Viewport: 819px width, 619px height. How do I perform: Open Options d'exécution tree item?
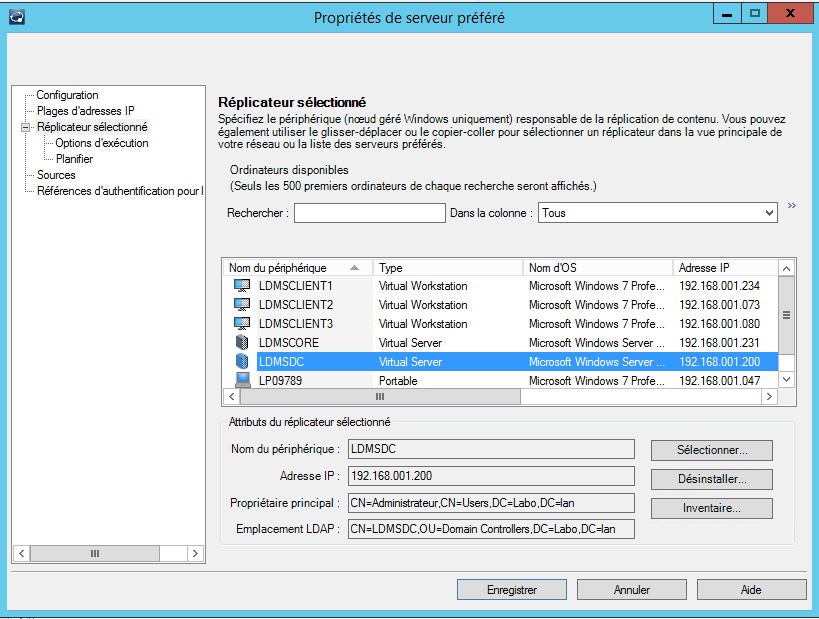tap(101, 143)
